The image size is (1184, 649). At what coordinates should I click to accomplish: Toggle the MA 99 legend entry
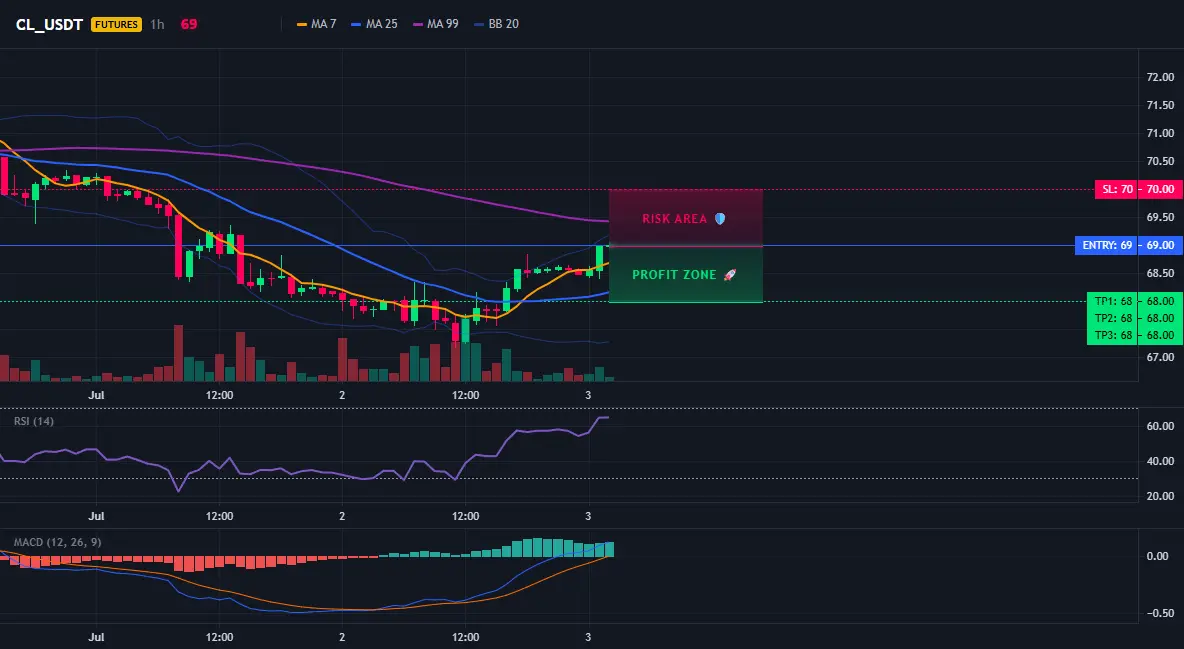pyautogui.click(x=436, y=24)
